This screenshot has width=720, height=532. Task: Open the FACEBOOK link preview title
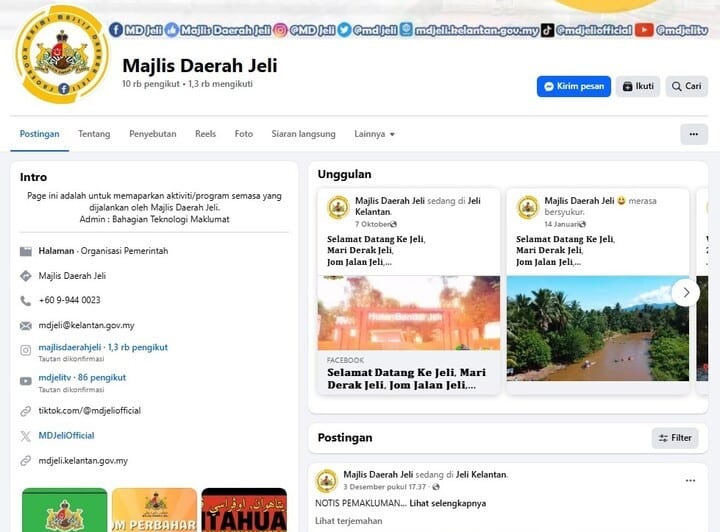coord(406,379)
